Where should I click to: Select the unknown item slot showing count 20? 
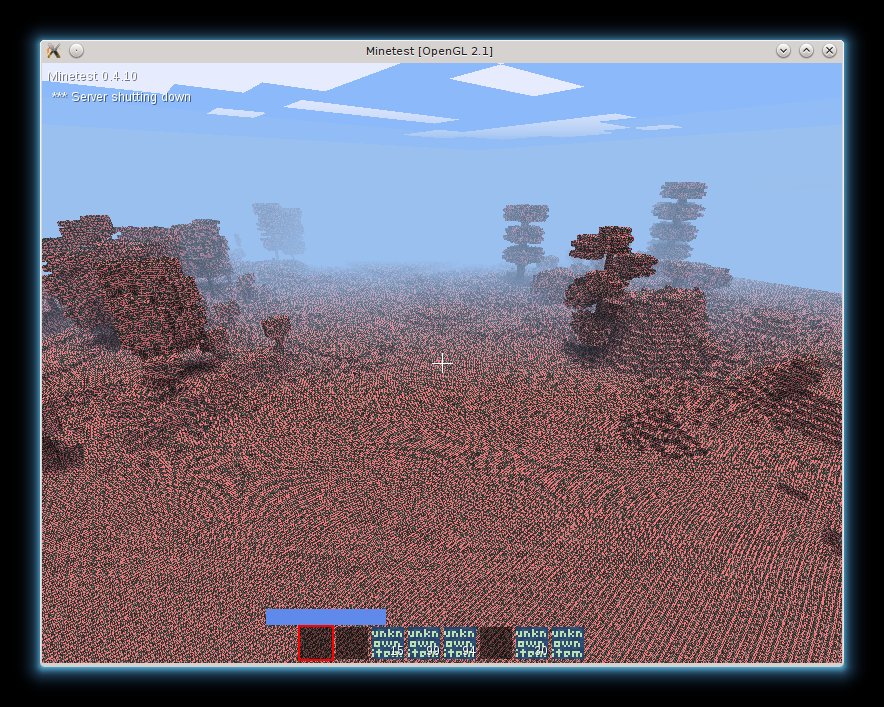tap(532, 643)
